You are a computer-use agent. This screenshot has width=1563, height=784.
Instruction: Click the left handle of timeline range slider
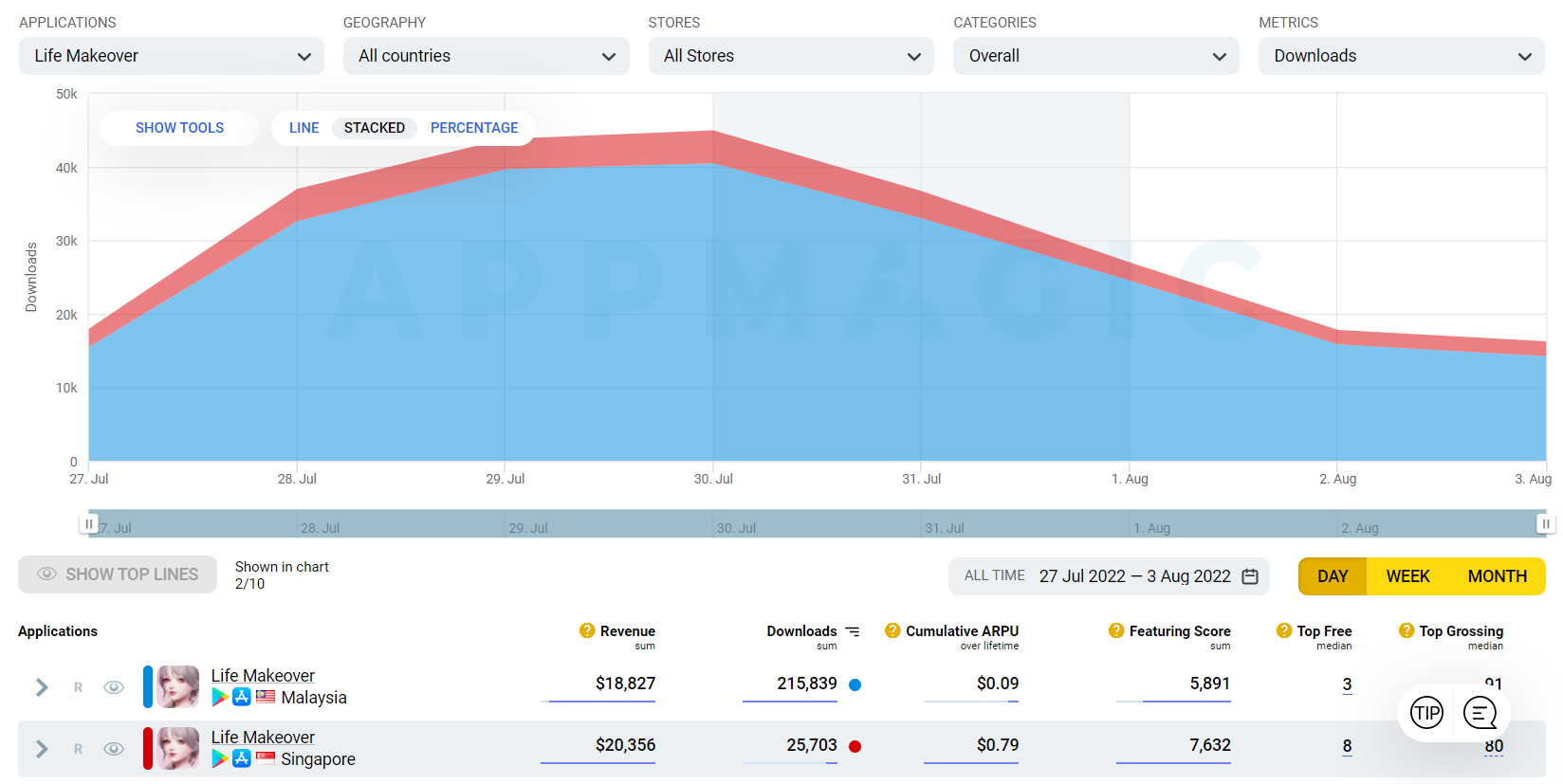coord(89,523)
